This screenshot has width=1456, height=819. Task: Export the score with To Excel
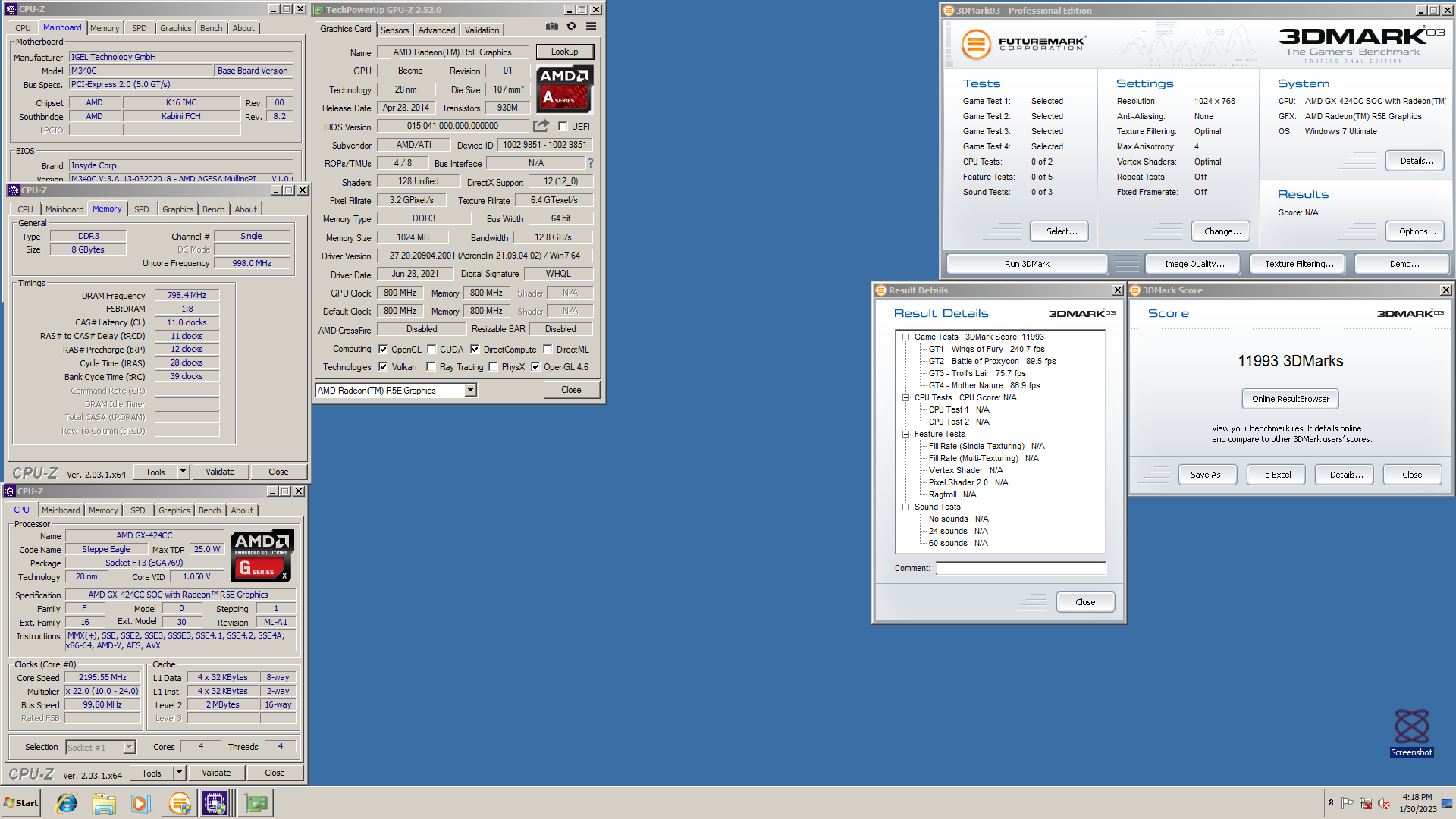1276,475
